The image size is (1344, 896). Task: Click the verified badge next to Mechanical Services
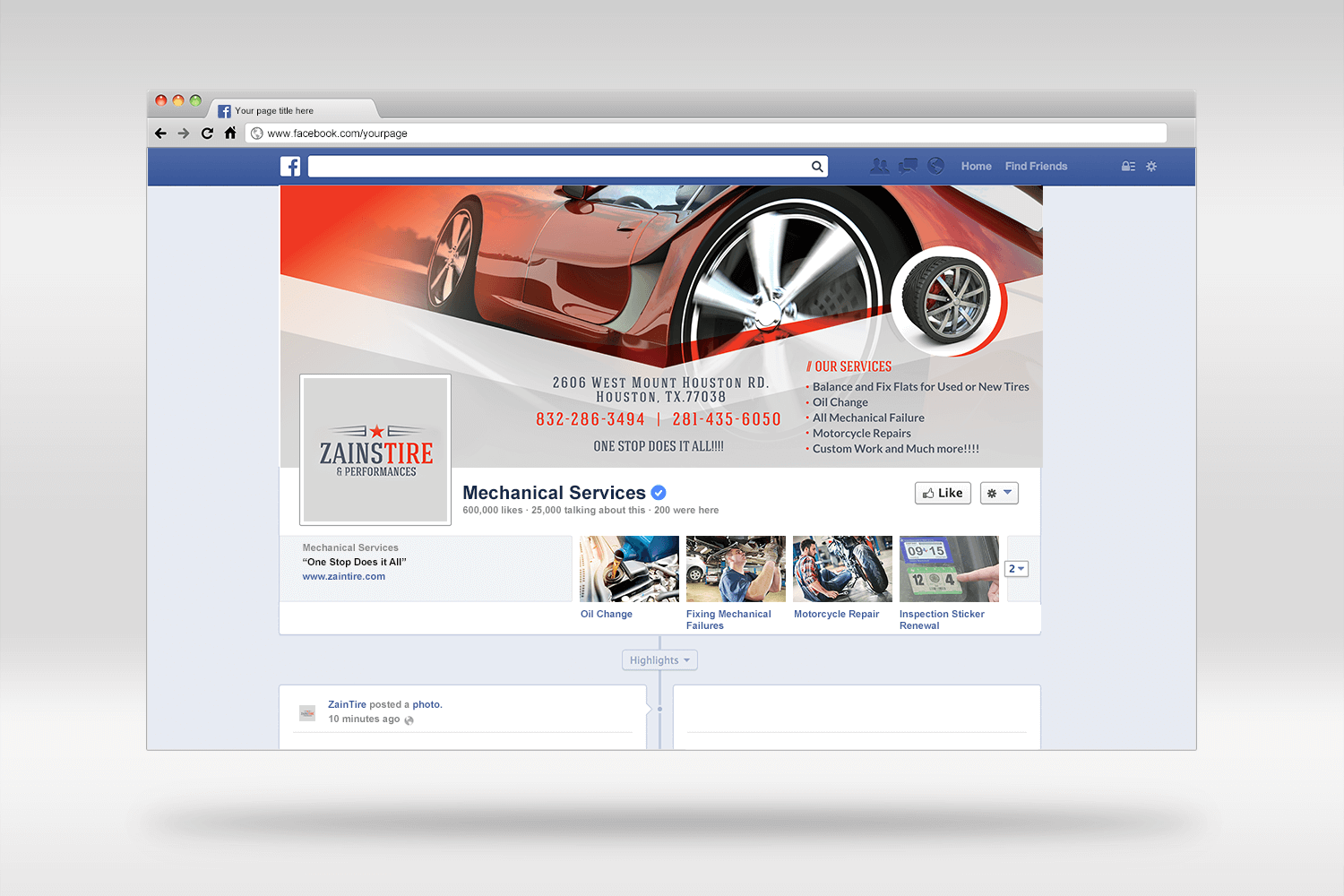pyautogui.click(x=659, y=493)
